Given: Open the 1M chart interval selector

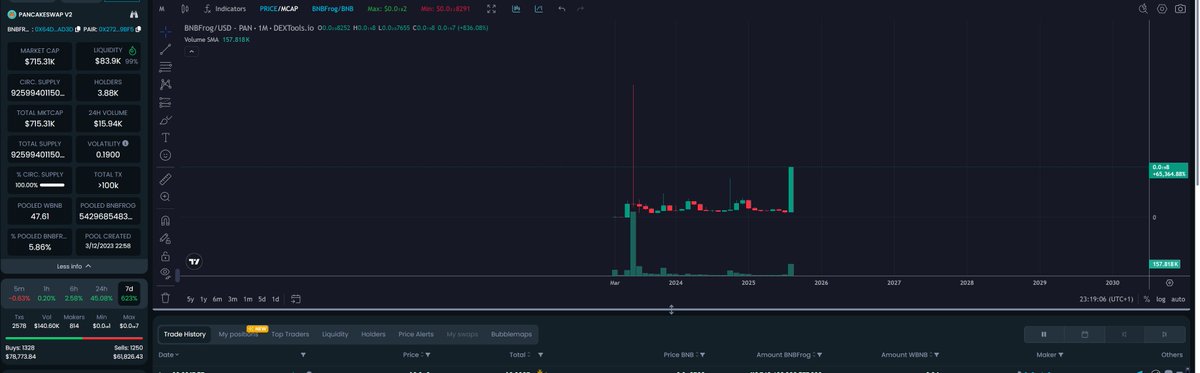Looking at the screenshot, I should (161, 8).
